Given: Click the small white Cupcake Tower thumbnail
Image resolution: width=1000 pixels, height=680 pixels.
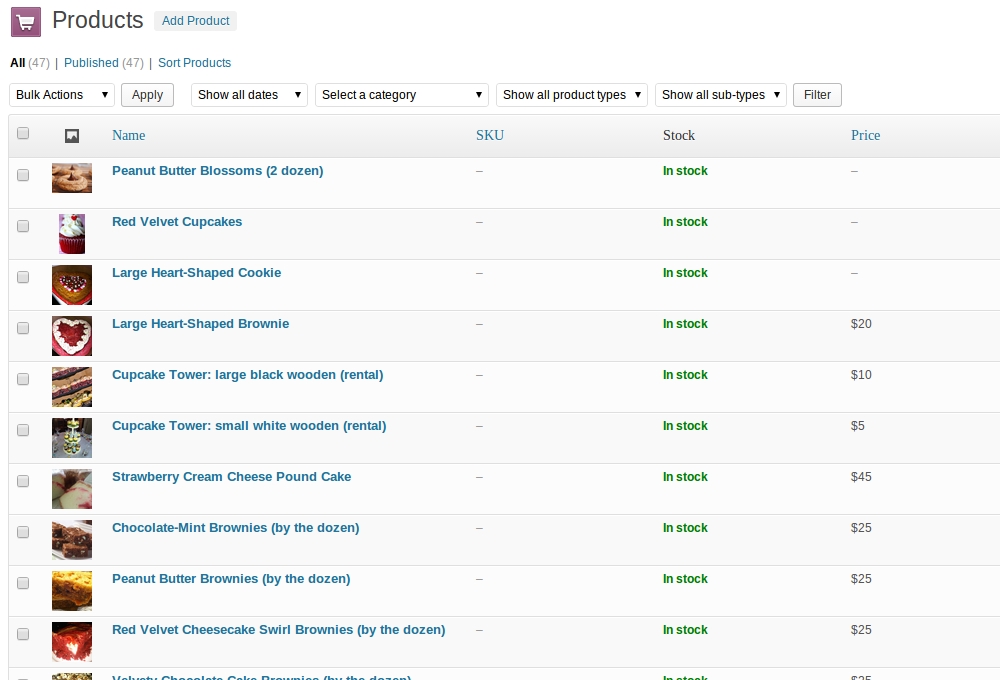Looking at the screenshot, I should tap(72, 438).
